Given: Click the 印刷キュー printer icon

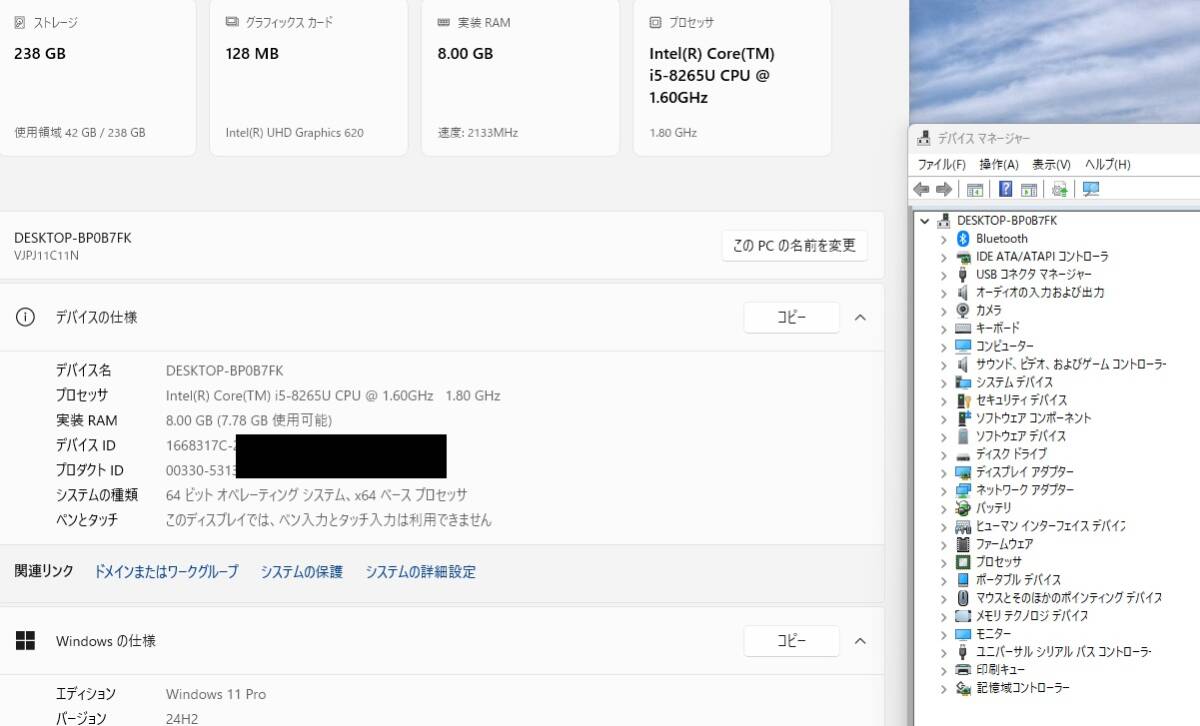Looking at the screenshot, I should [963, 670].
